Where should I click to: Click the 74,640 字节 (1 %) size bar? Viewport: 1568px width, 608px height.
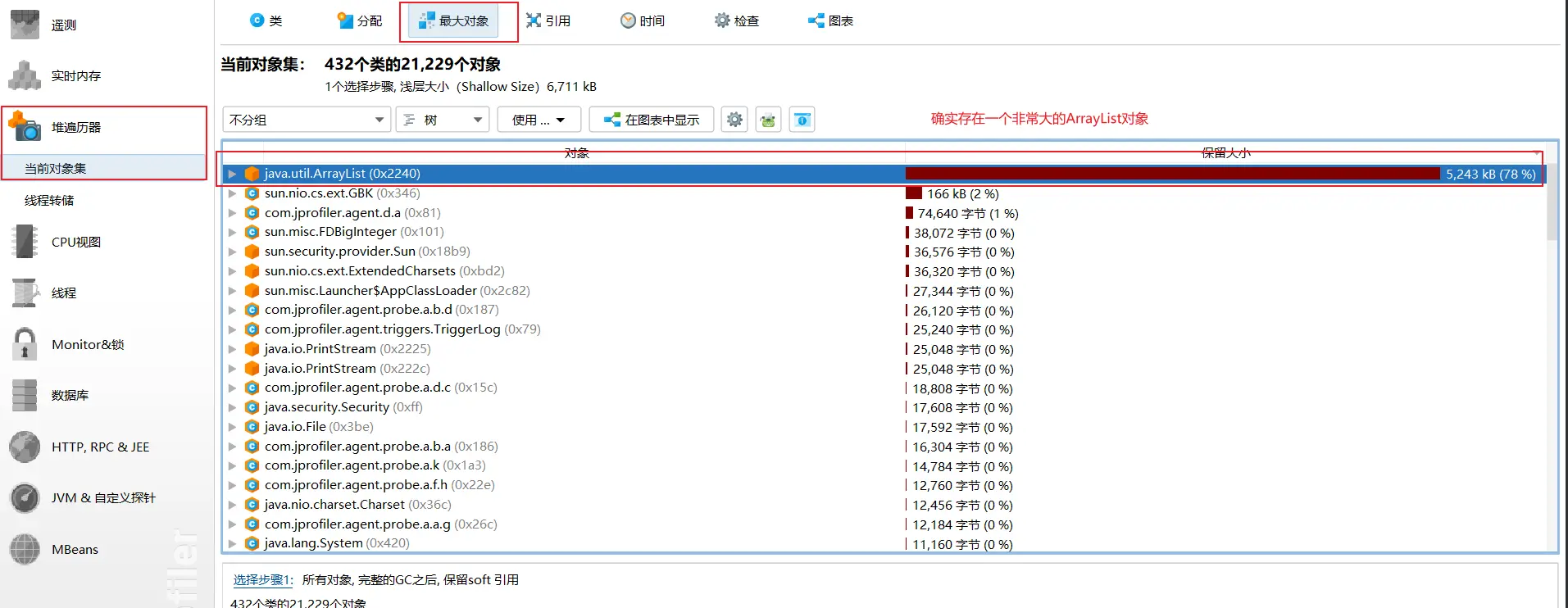909,213
